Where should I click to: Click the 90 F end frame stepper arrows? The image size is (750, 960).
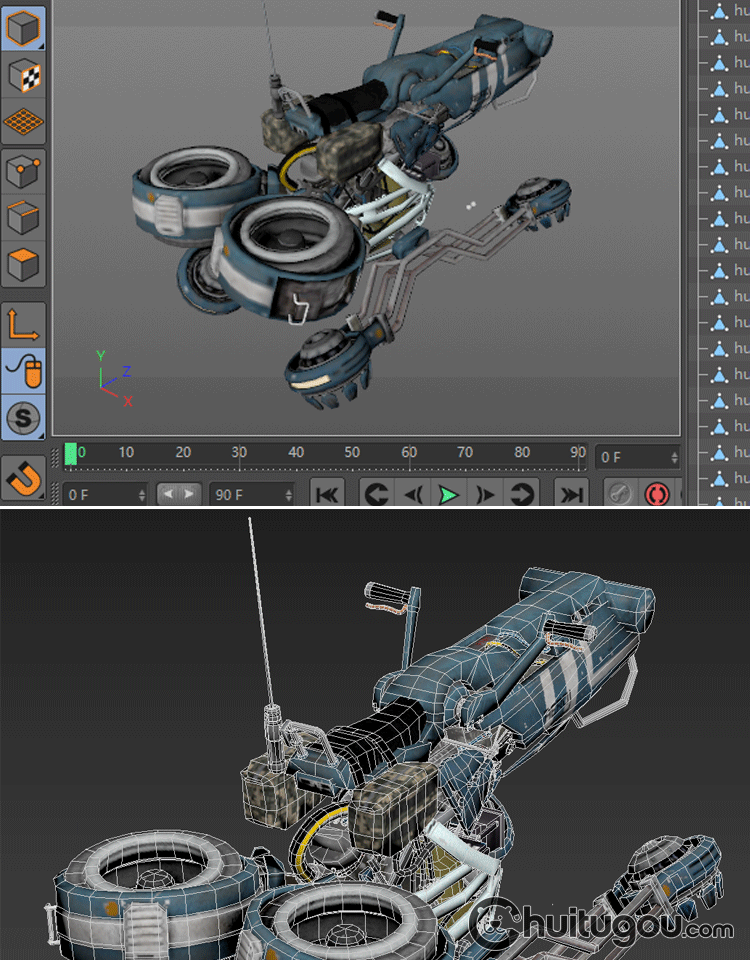point(289,494)
